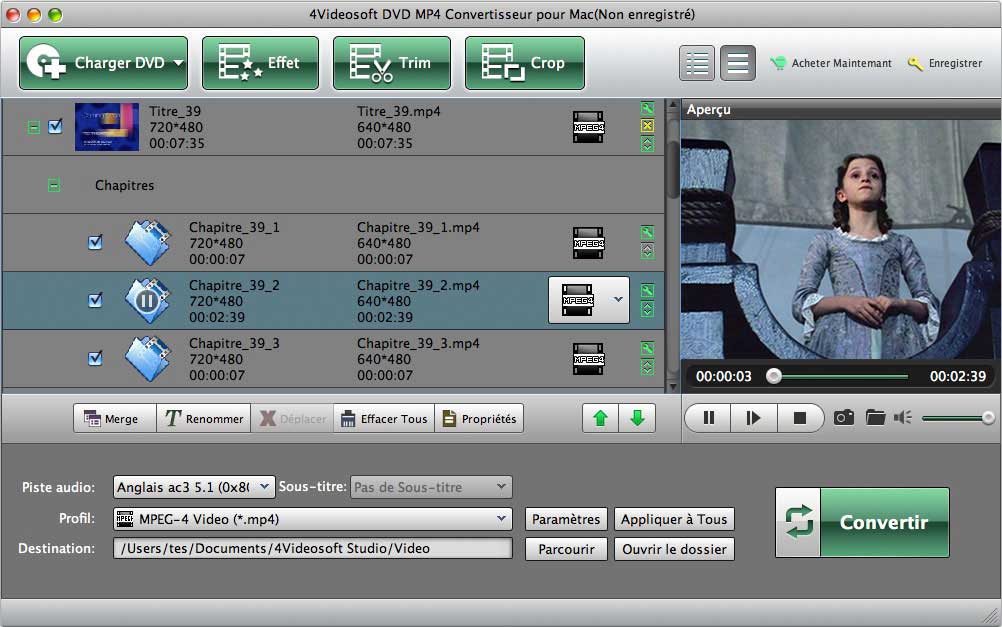Image resolution: width=1002 pixels, height=627 pixels.
Task: Move item up with green arrow
Action: point(600,419)
